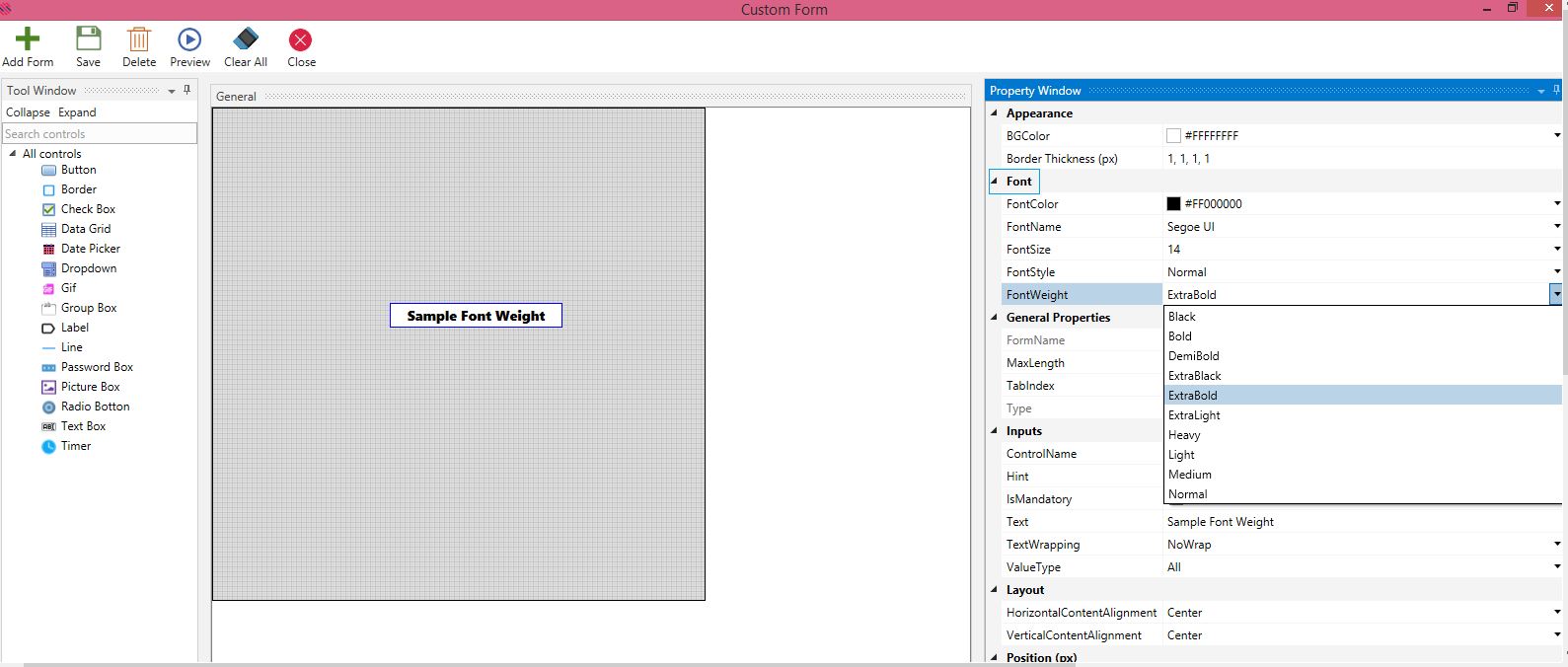Image resolution: width=1568 pixels, height=667 pixels.
Task: Click the red Close icon in toolbar
Action: point(300,39)
